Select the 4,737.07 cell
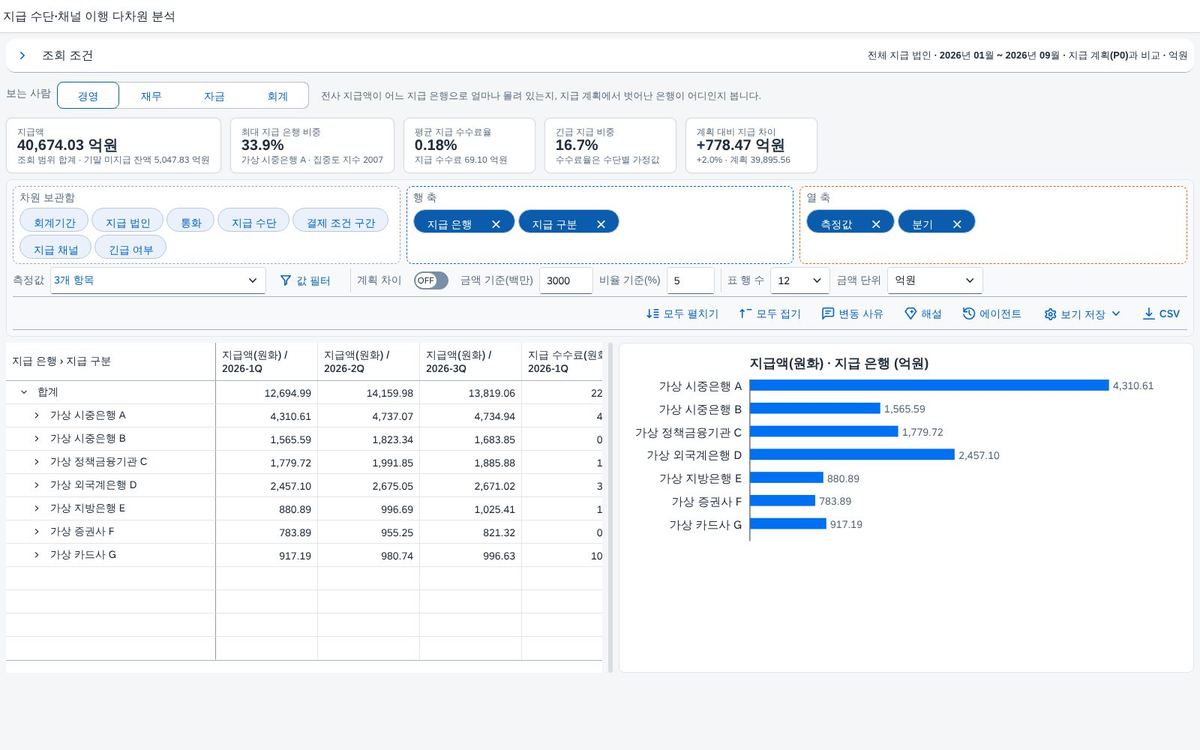This screenshot has width=1200, height=750. (x=368, y=416)
